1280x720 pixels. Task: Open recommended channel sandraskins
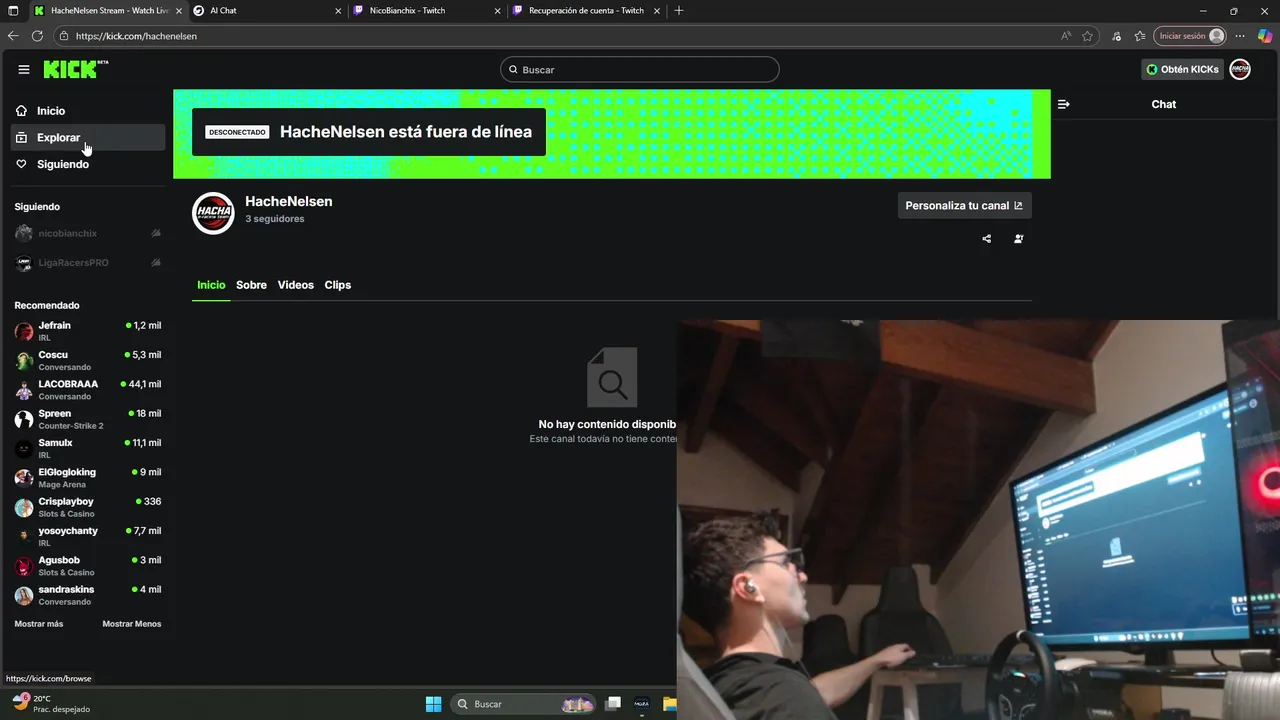(88, 595)
